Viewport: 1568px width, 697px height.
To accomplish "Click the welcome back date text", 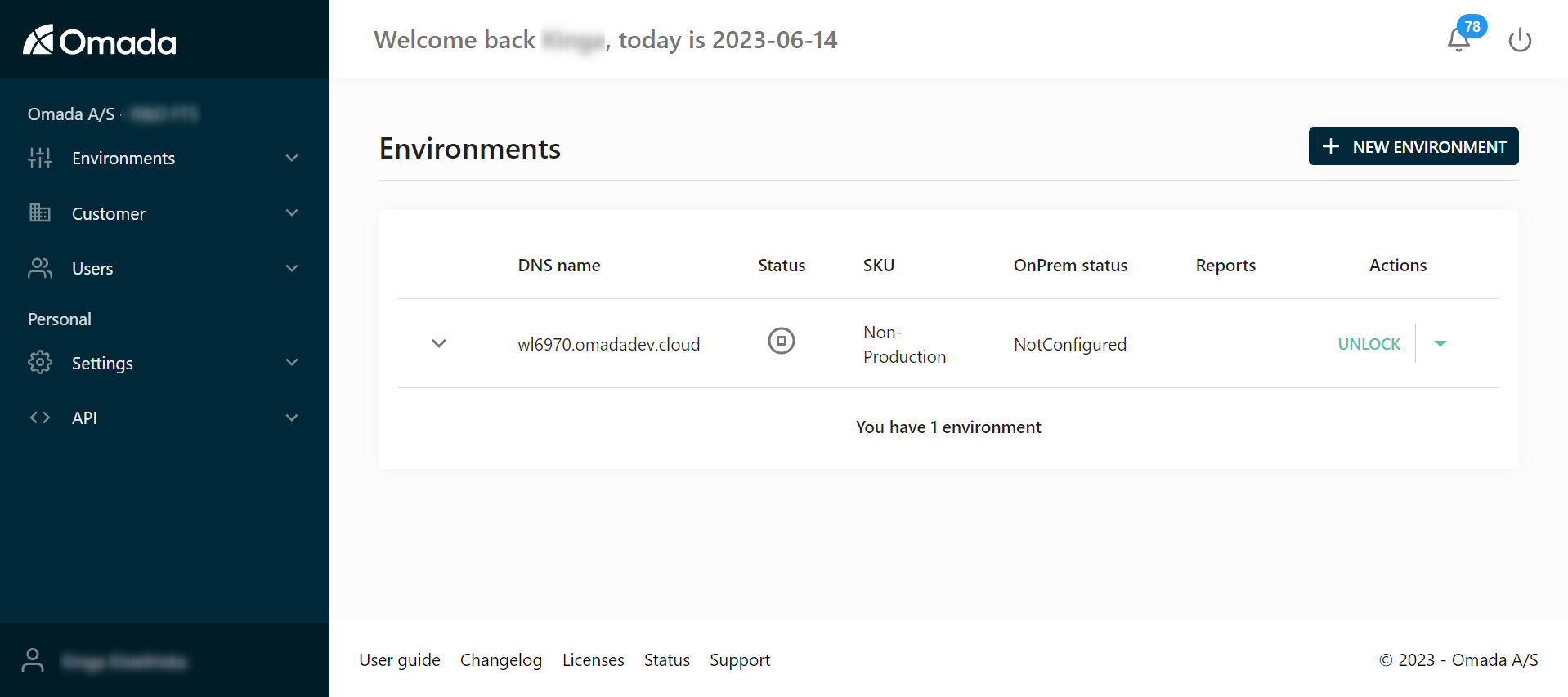I will [x=606, y=40].
